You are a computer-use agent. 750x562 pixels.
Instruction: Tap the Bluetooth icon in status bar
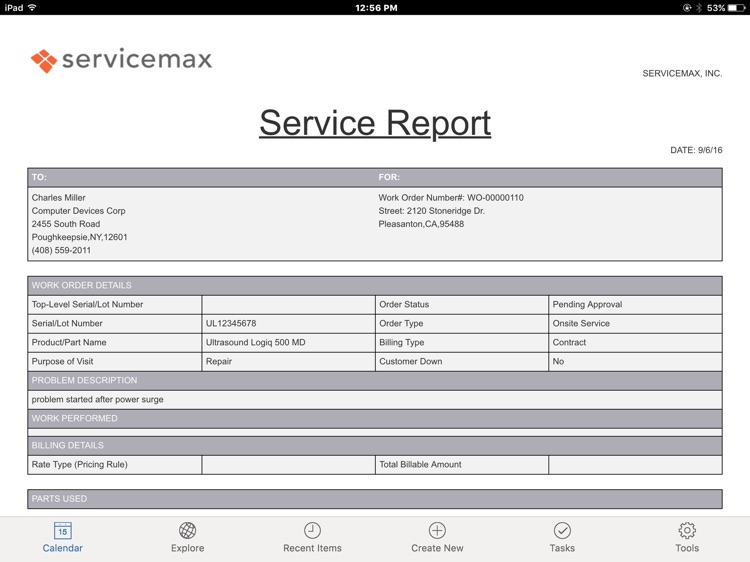point(699,8)
